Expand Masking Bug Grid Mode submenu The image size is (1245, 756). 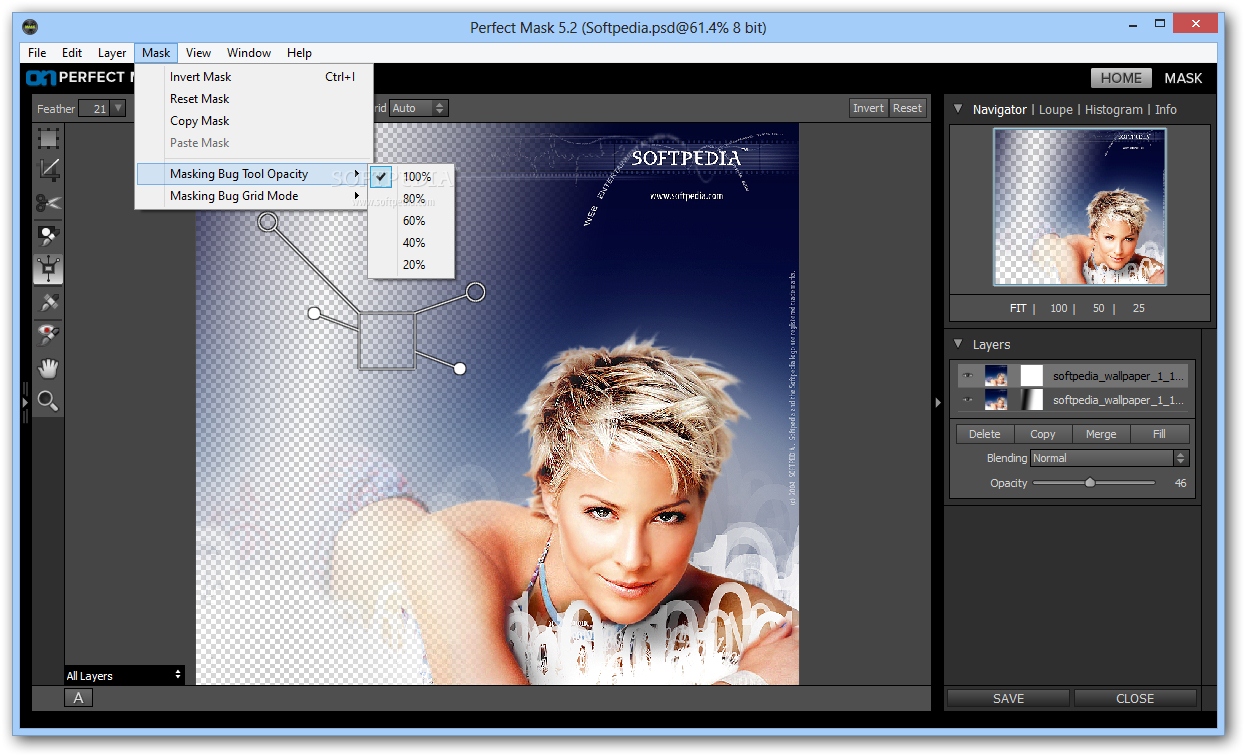coord(252,196)
